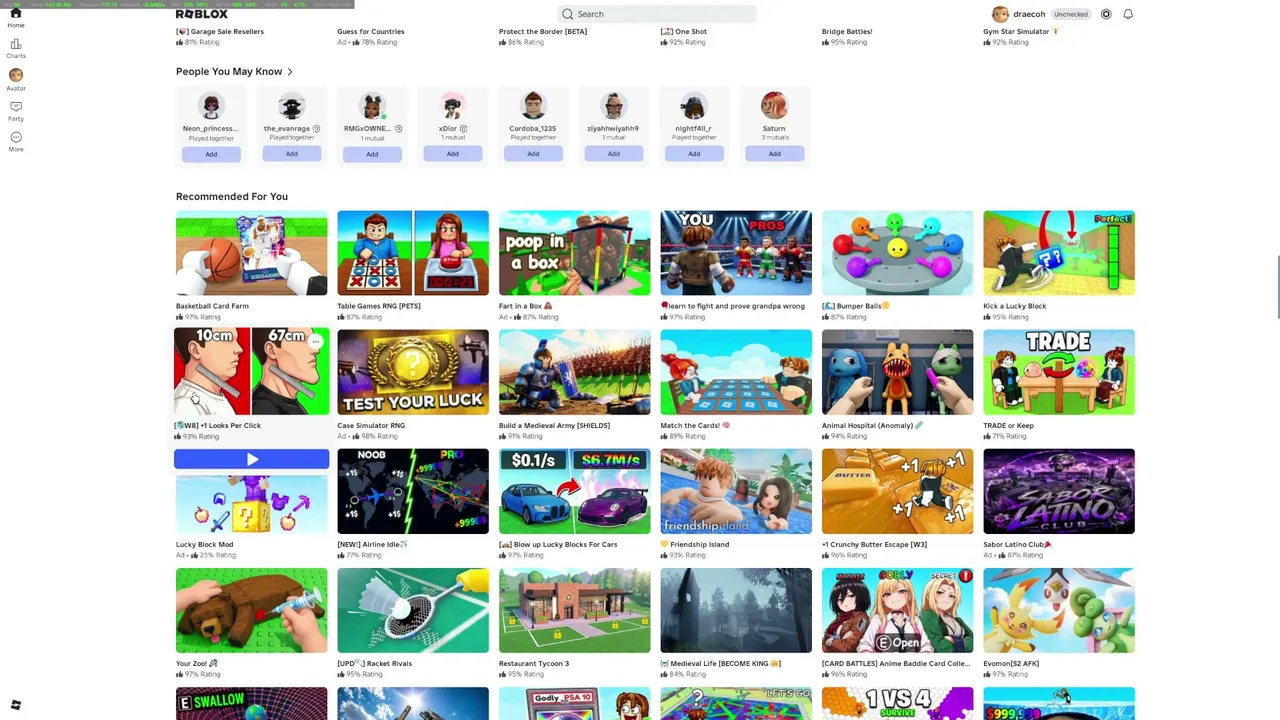Screen dimensions: 1280x720
Task: Go to Home in the left sidebar
Action: click(16, 17)
